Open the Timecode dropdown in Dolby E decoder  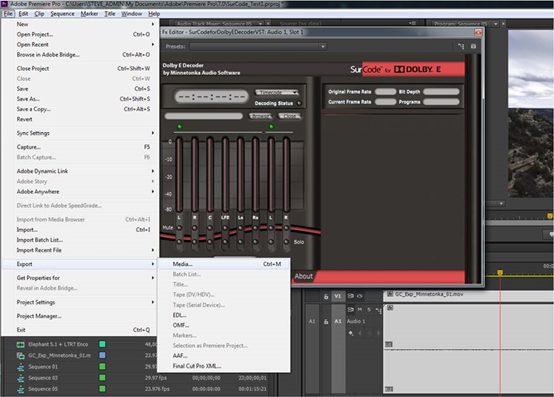click(277, 93)
